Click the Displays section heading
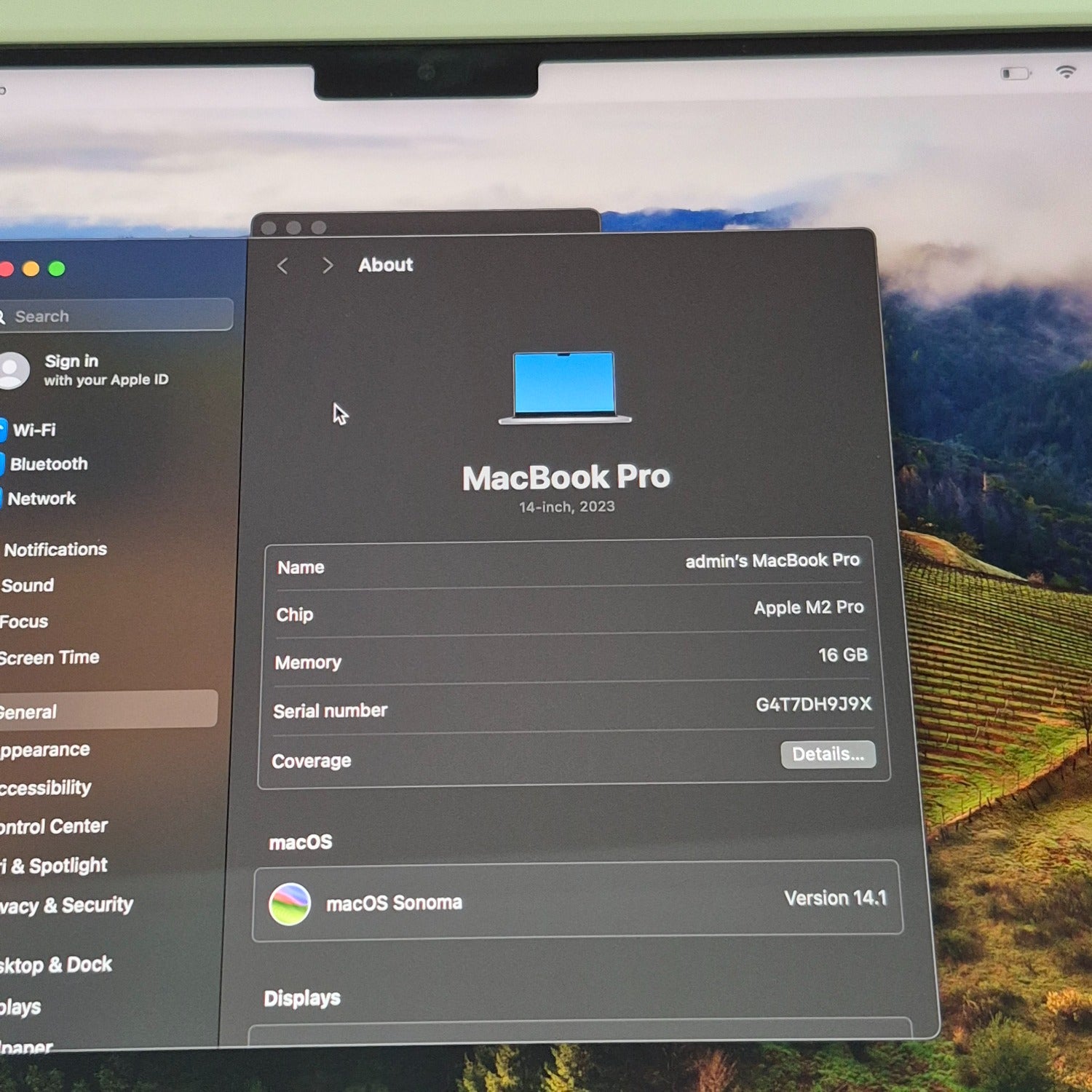This screenshot has height=1092, width=1092. [x=302, y=998]
